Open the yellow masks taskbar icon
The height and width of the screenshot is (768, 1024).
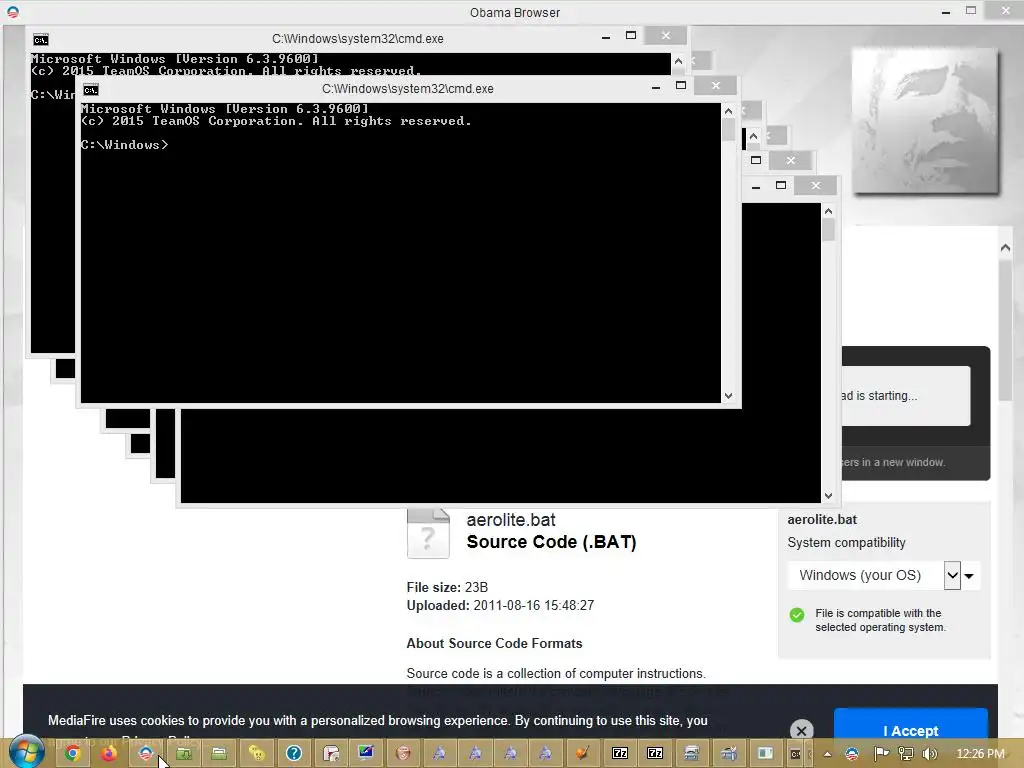pyautogui.click(x=257, y=754)
